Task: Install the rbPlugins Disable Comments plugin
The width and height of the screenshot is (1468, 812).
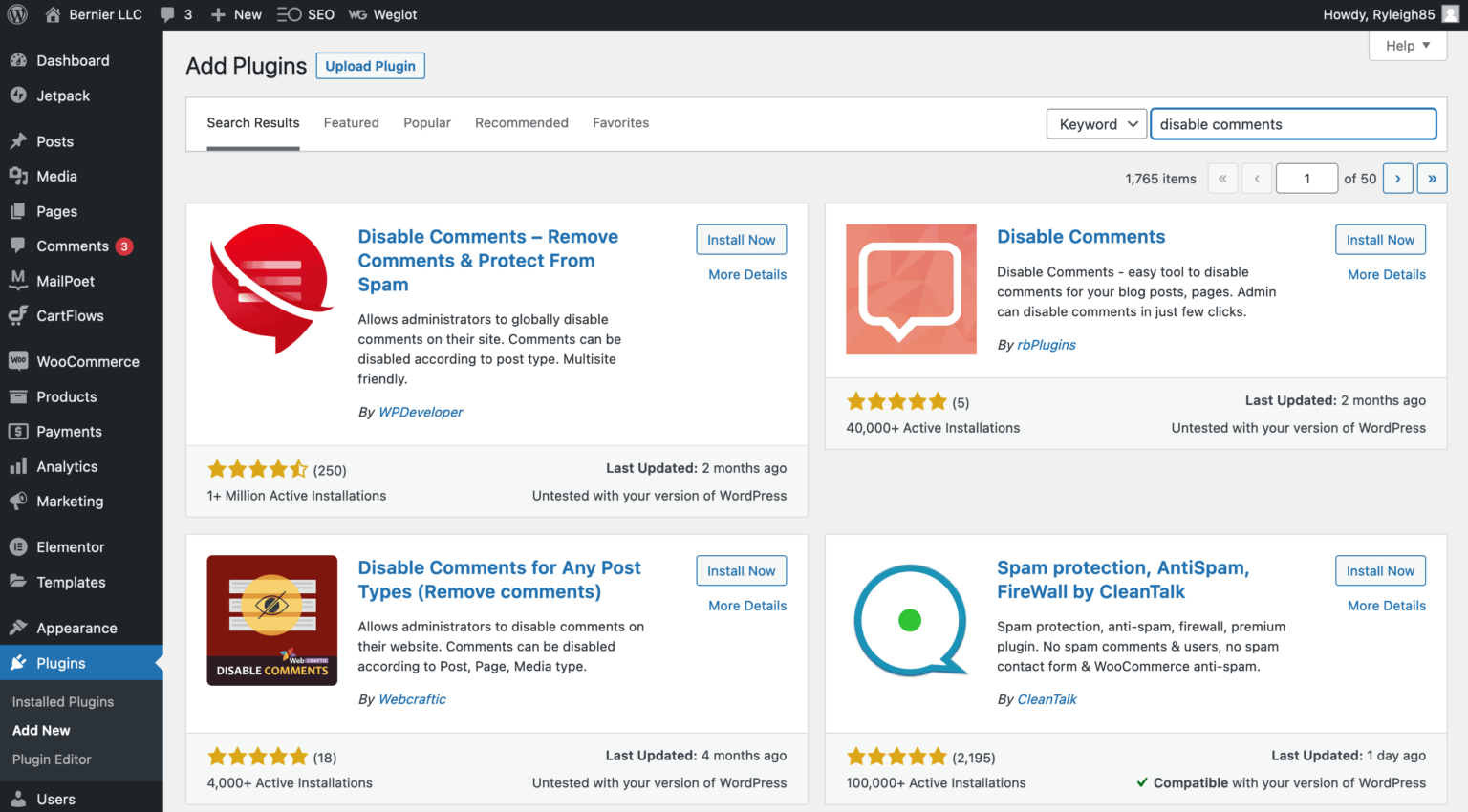Action: [1380, 240]
